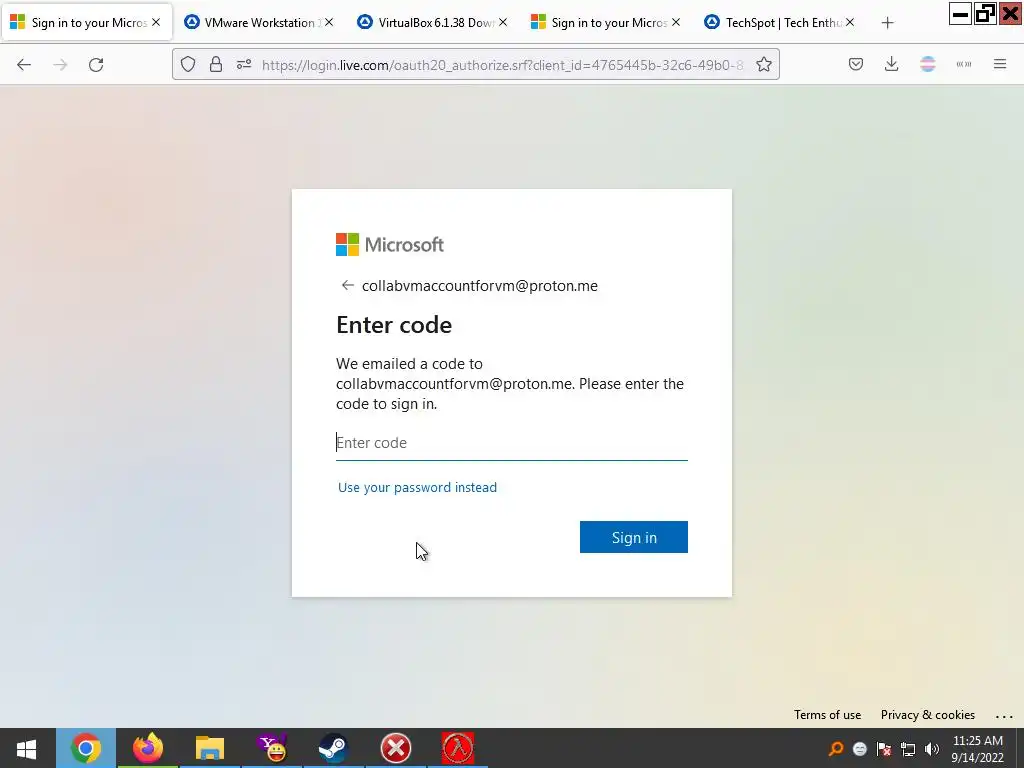Open site permissions icon in address bar
The image size is (1024, 768).
tap(244, 64)
